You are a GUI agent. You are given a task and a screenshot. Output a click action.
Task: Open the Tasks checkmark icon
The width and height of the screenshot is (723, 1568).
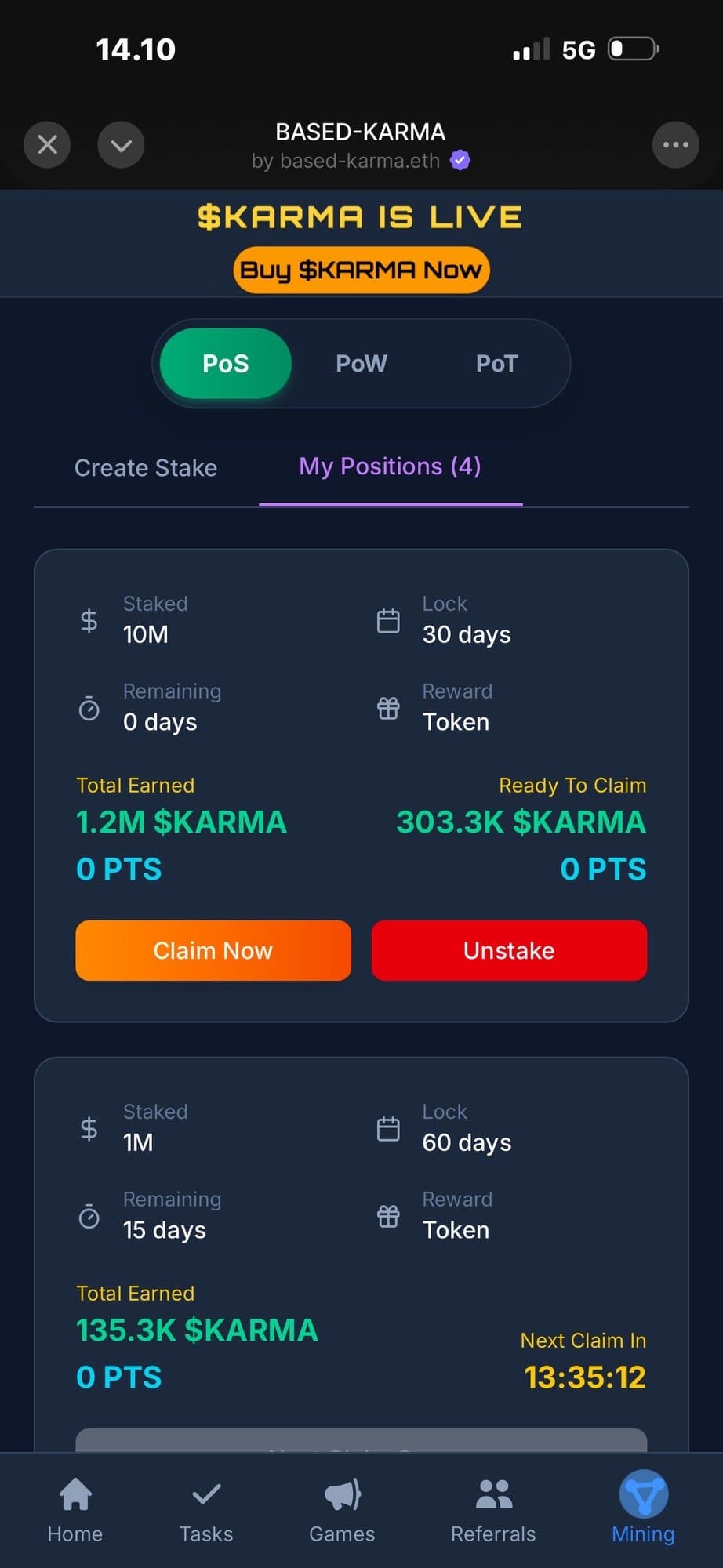pos(206,1494)
